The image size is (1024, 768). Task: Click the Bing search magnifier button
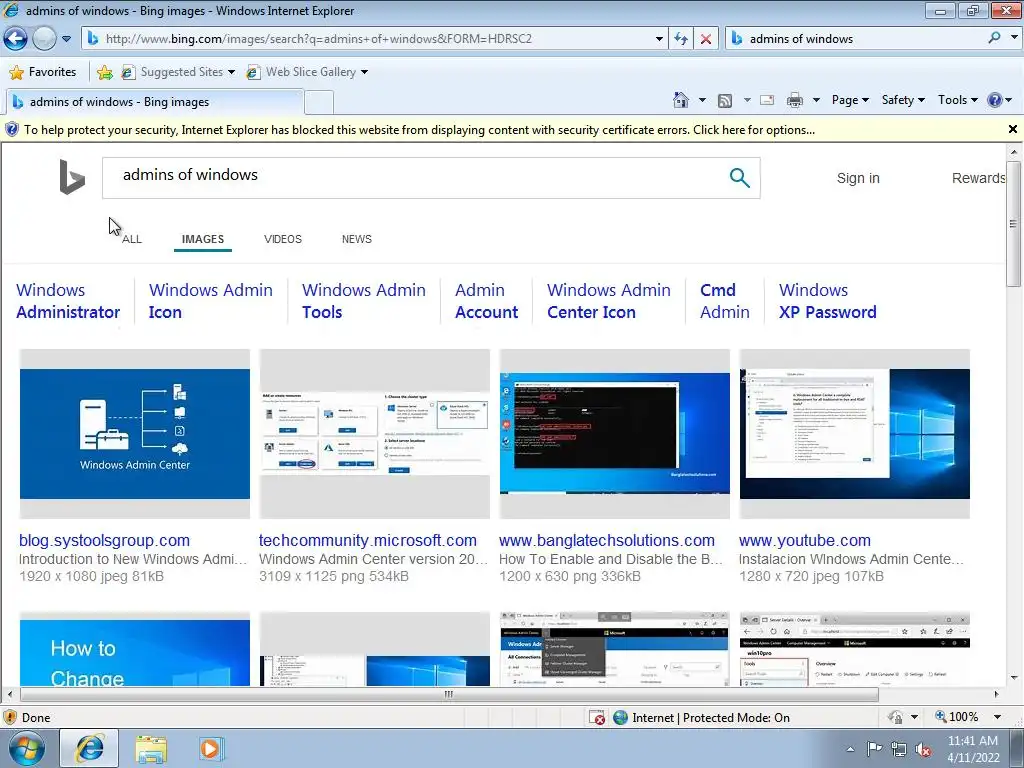click(739, 178)
